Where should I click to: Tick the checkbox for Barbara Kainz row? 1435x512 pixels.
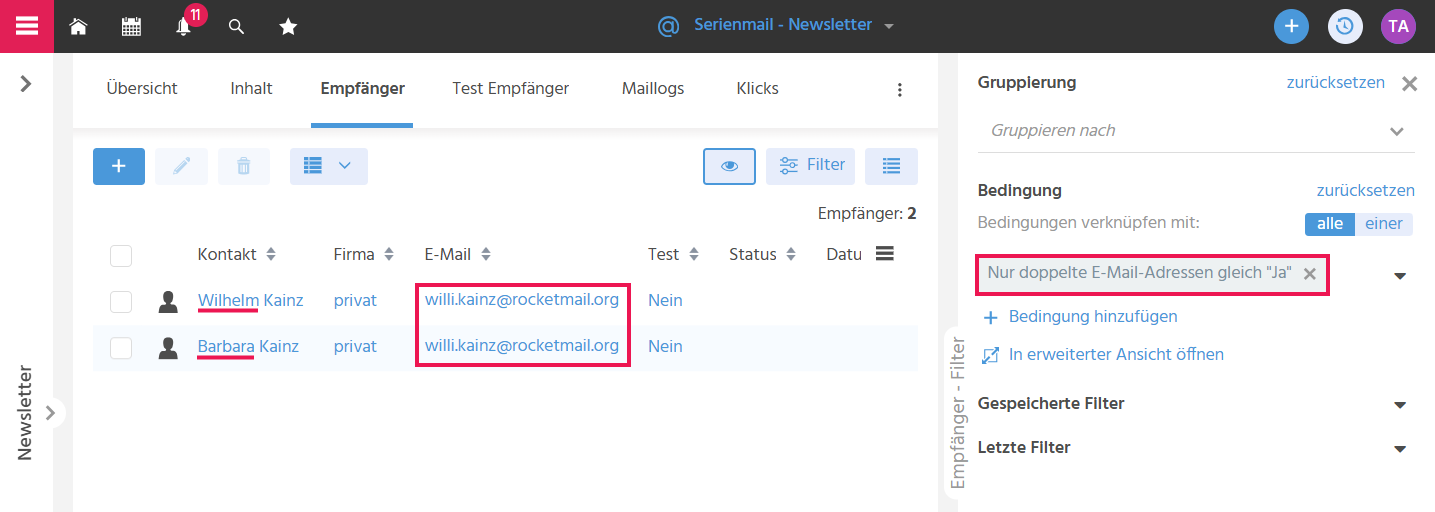pyautogui.click(x=121, y=347)
